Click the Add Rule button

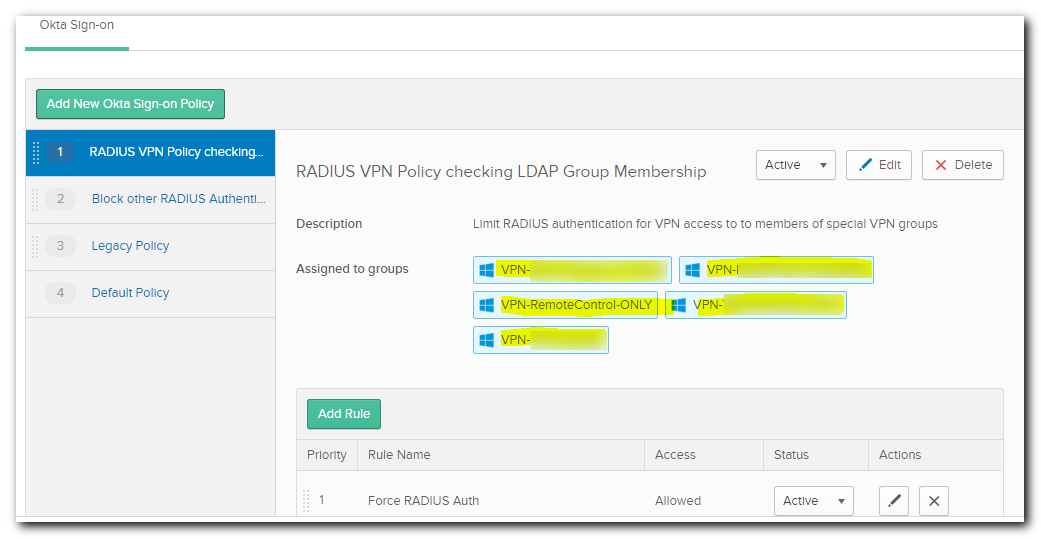[343, 414]
